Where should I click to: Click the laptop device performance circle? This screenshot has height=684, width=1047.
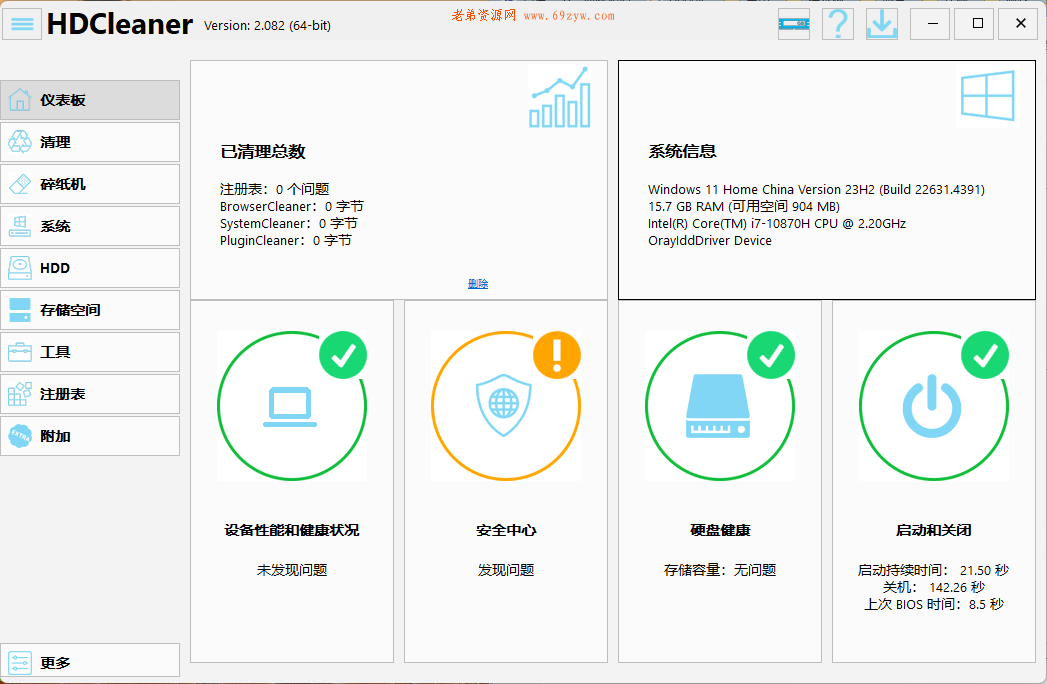click(292, 406)
